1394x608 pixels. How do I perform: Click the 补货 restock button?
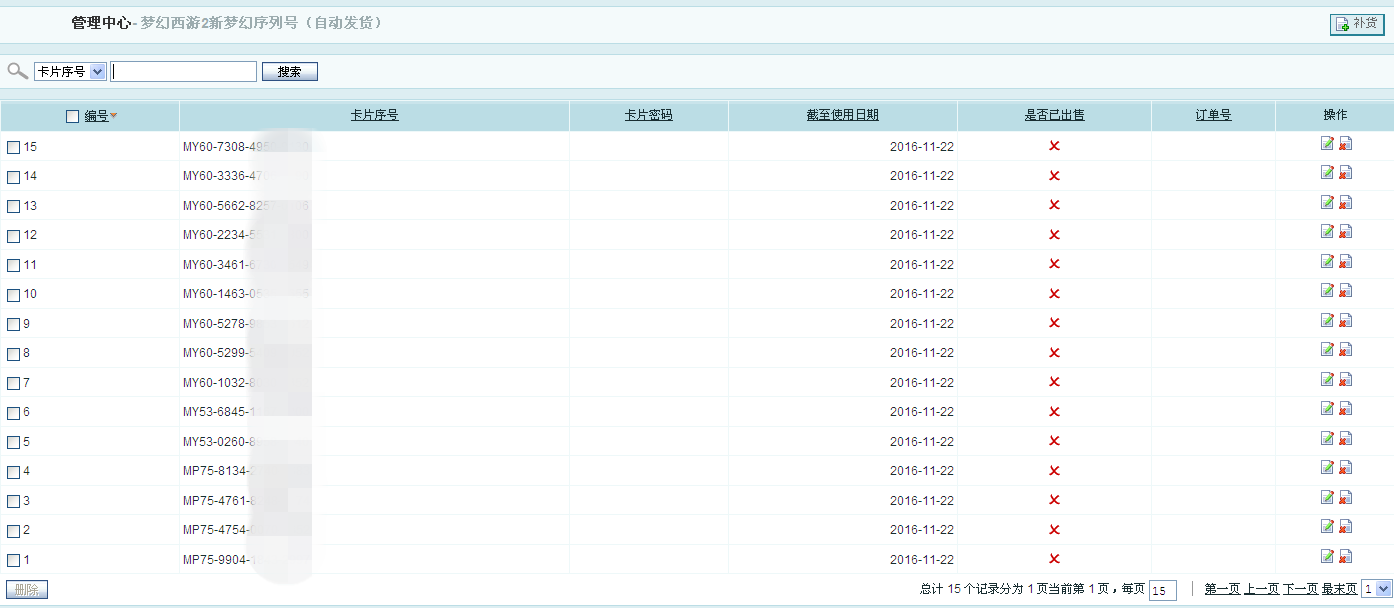coord(1357,24)
